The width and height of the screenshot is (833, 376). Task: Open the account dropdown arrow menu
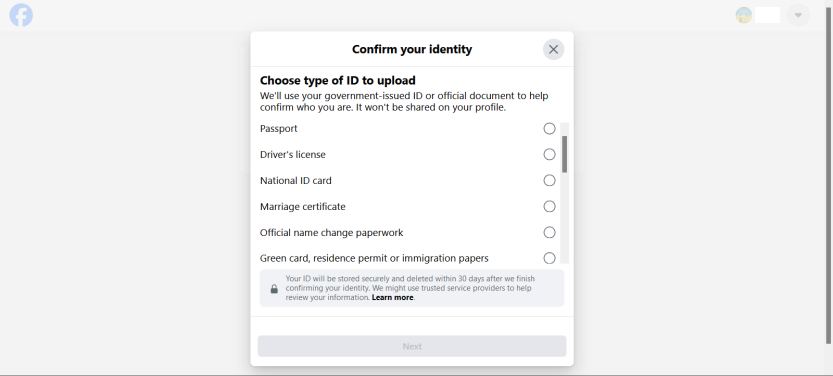pyautogui.click(x=798, y=15)
